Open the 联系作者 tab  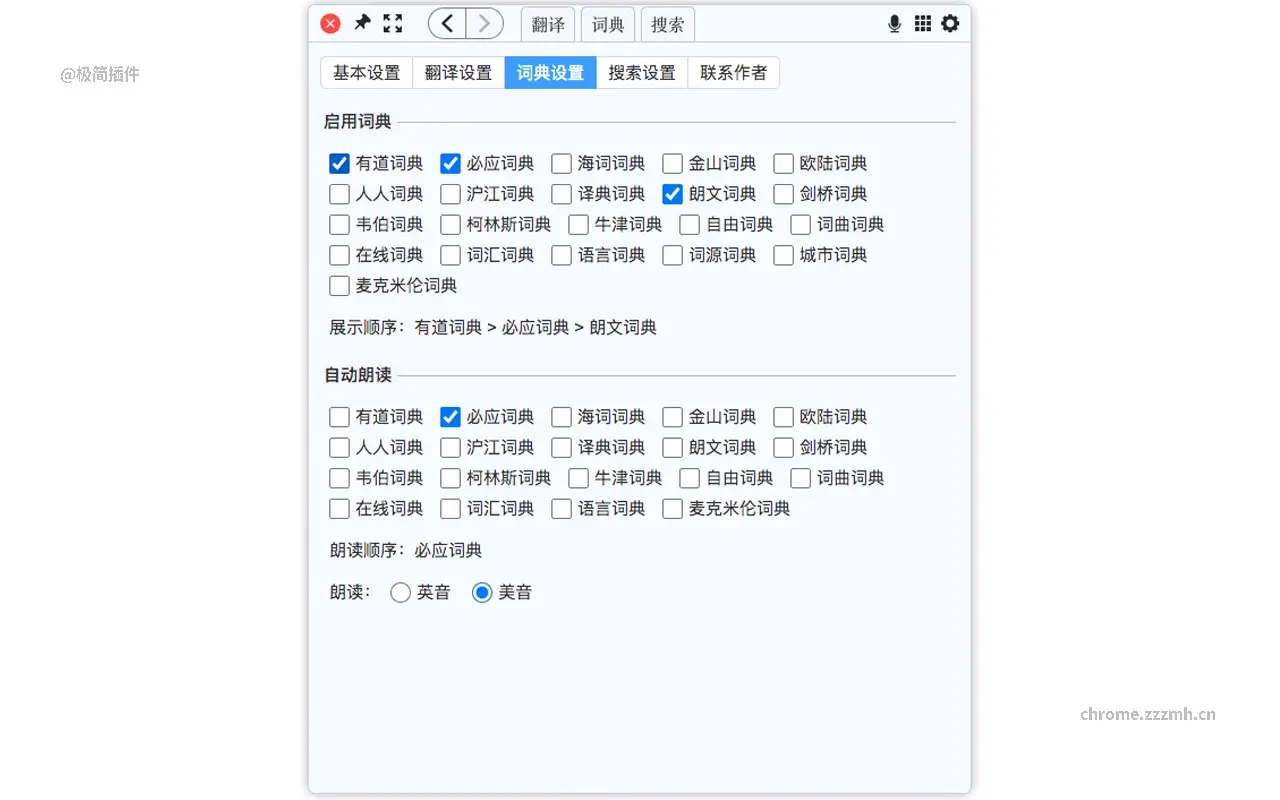click(x=734, y=72)
